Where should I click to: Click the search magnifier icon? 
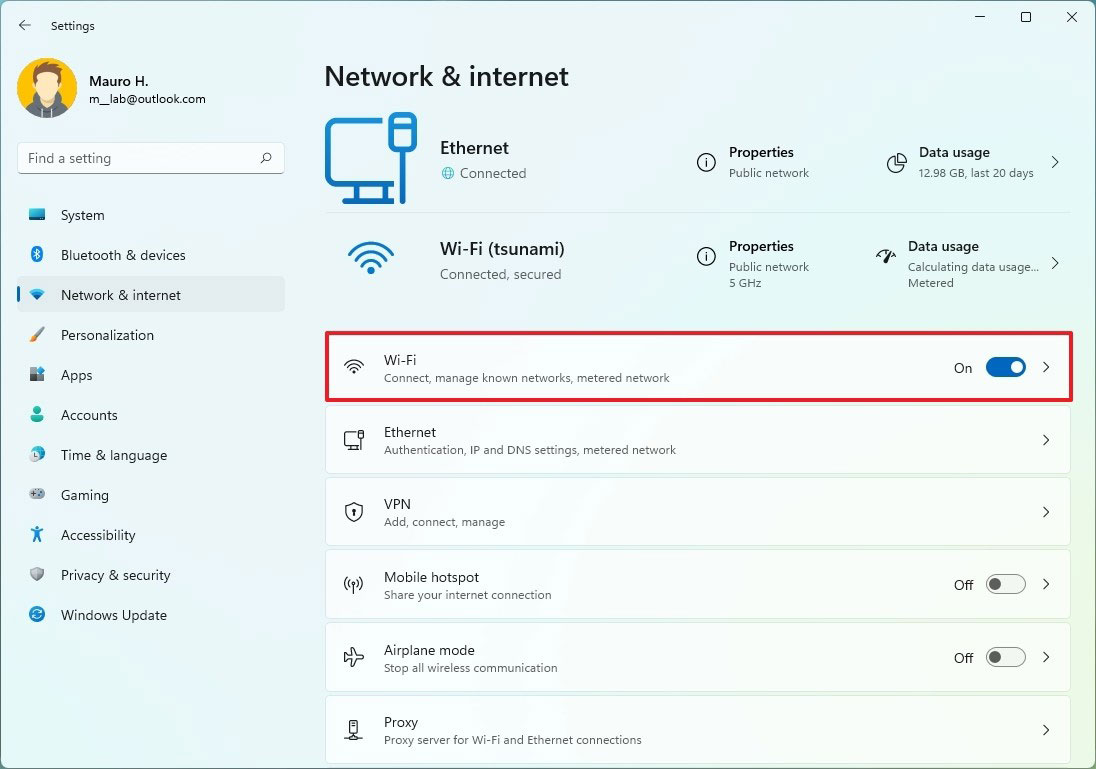(x=266, y=158)
